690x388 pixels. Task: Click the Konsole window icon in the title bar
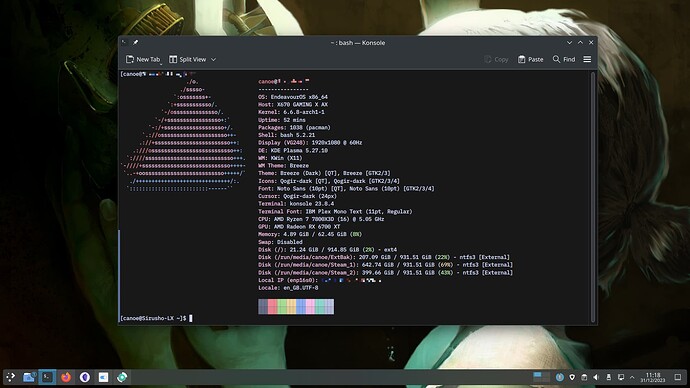125,42
